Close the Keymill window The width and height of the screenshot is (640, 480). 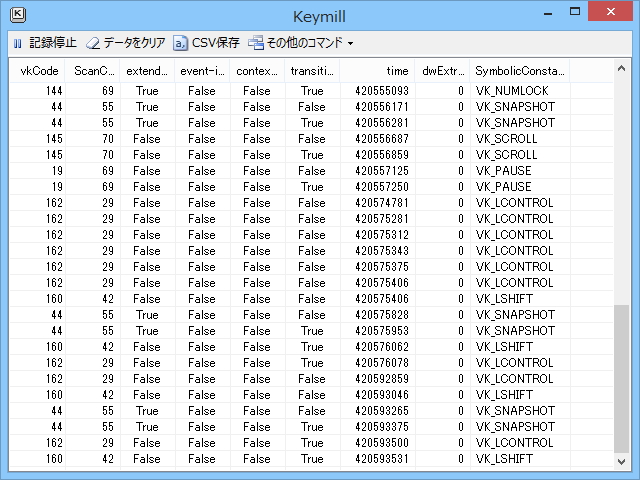click(x=611, y=11)
